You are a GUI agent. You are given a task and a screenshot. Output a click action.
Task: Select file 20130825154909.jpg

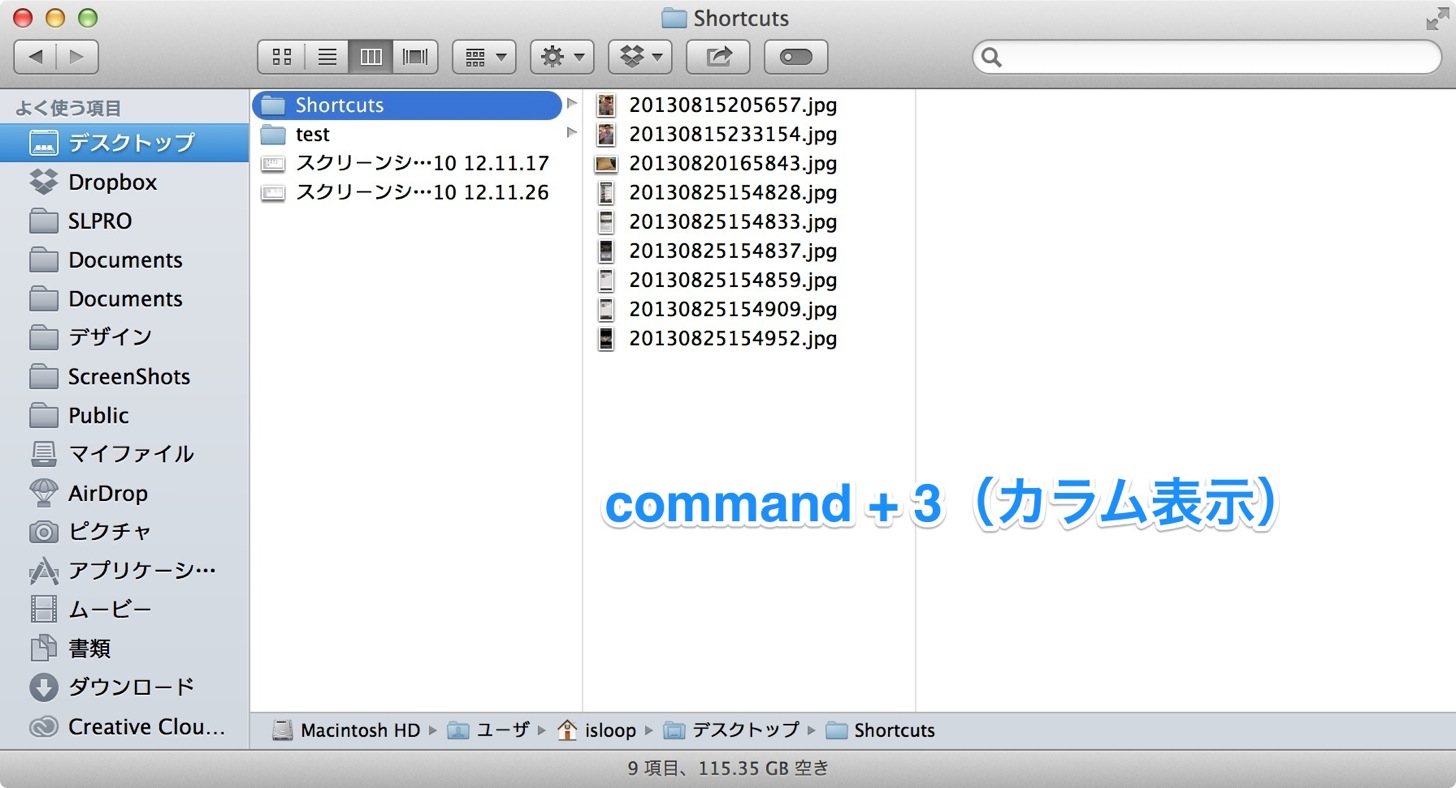tap(717, 309)
